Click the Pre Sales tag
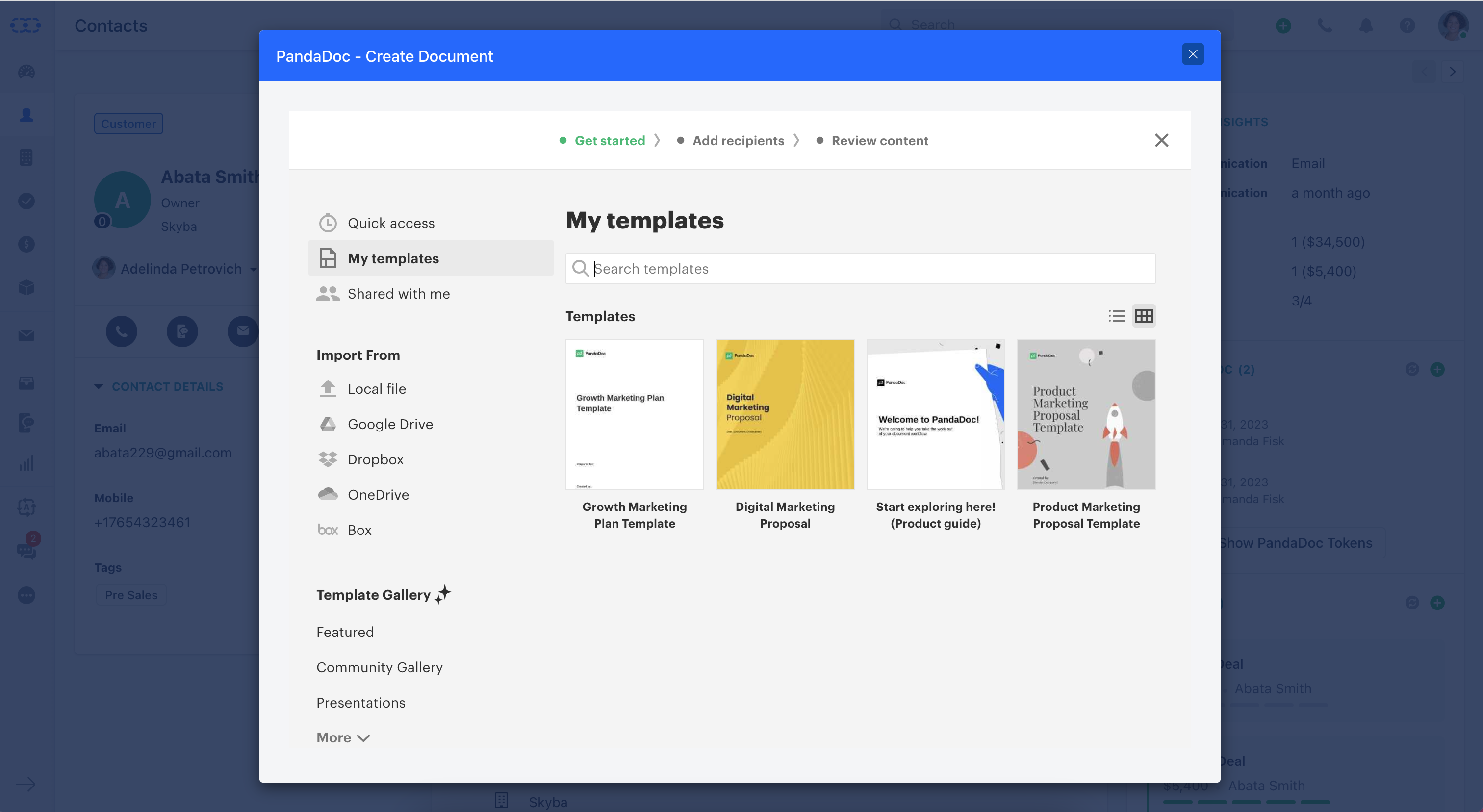The width and height of the screenshot is (1483, 812). (130, 595)
